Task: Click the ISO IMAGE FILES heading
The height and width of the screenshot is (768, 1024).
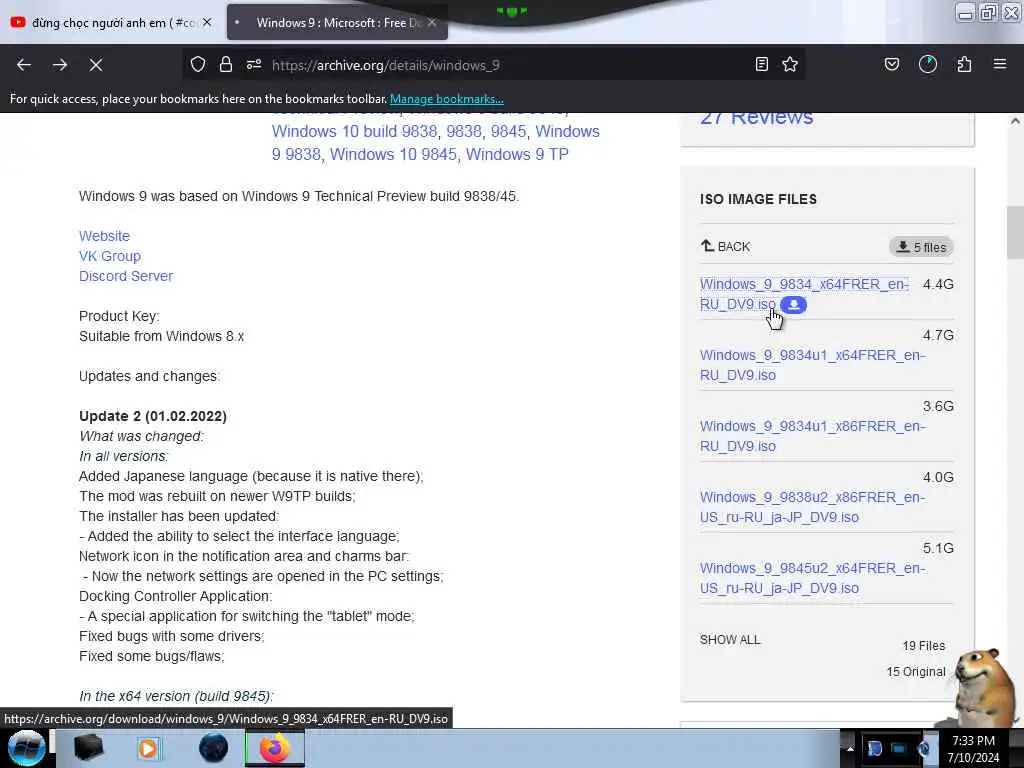Action: pyautogui.click(x=758, y=199)
